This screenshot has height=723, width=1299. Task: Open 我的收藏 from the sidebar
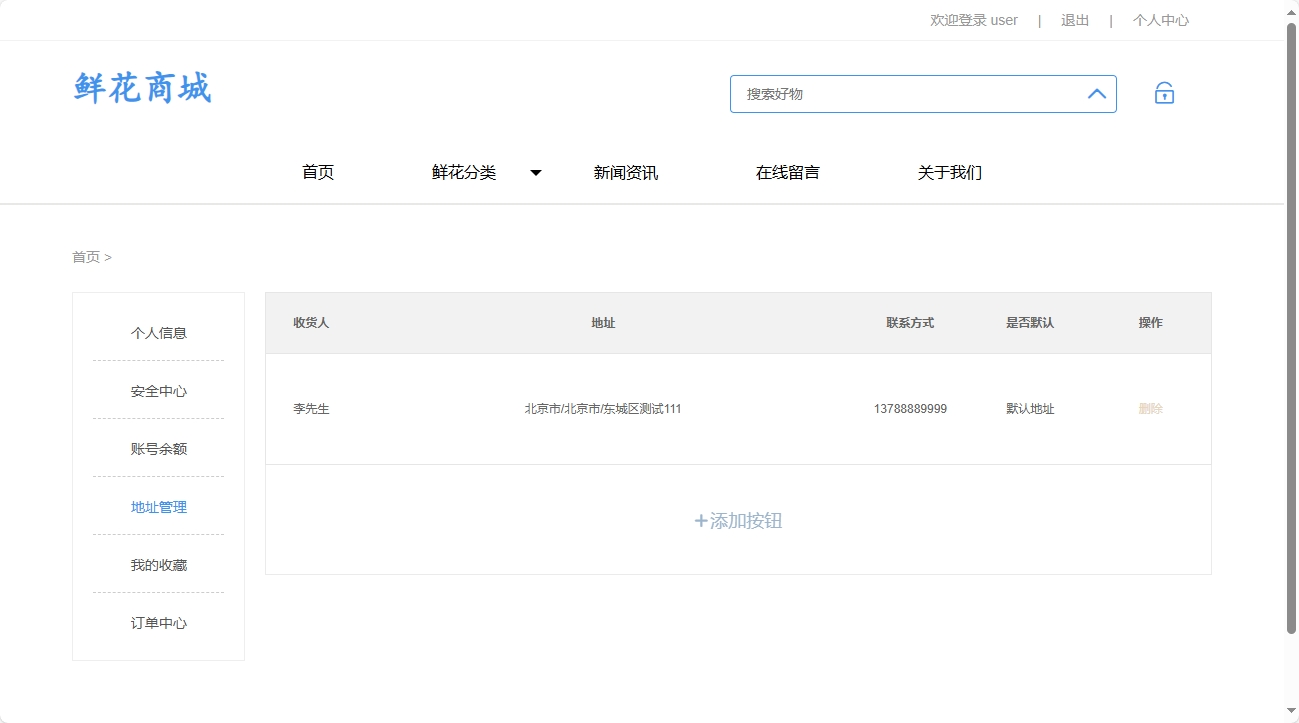(x=157, y=564)
